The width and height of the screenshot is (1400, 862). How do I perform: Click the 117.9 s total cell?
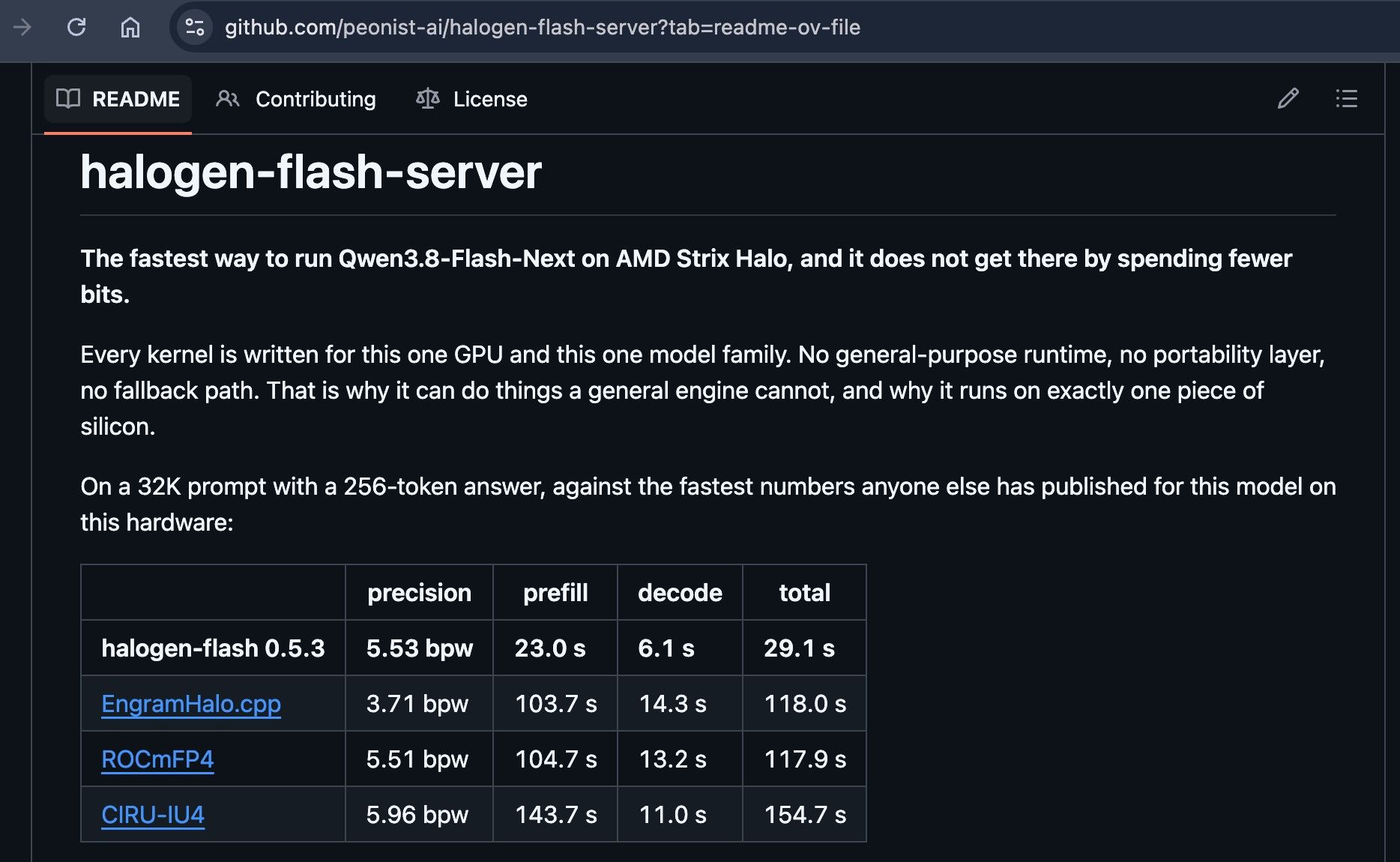coord(805,759)
